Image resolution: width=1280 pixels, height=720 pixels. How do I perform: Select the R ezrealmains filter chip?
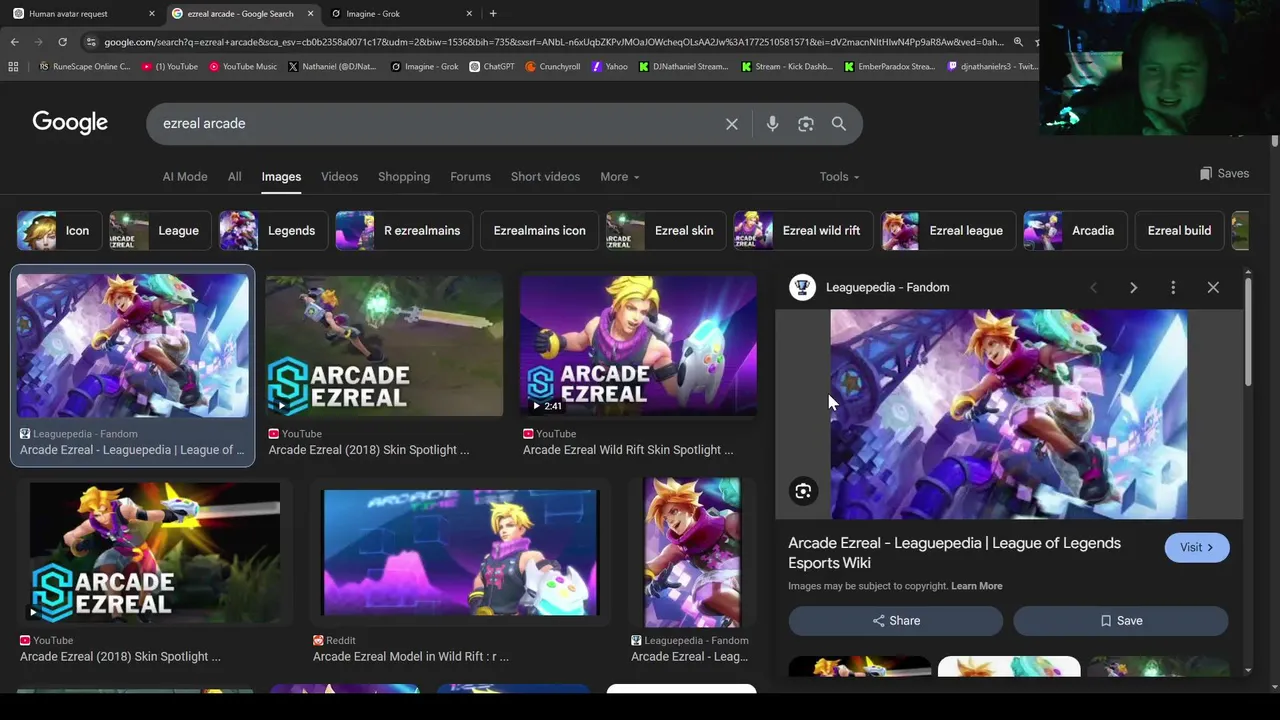(x=403, y=231)
